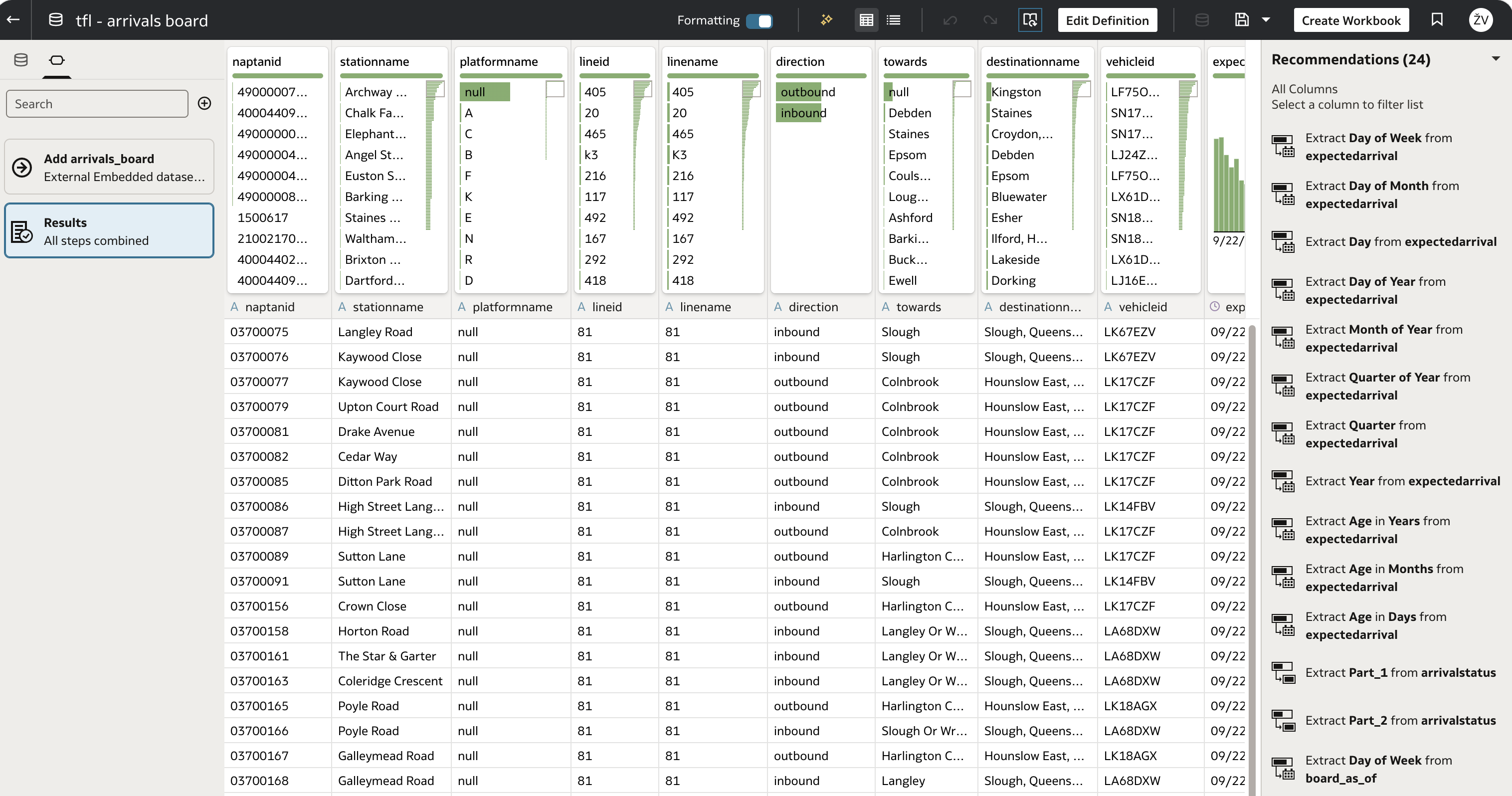The height and width of the screenshot is (796, 1512).
Task: Apply Extract Day of Year from expectedarrival
Action: 1386,290
